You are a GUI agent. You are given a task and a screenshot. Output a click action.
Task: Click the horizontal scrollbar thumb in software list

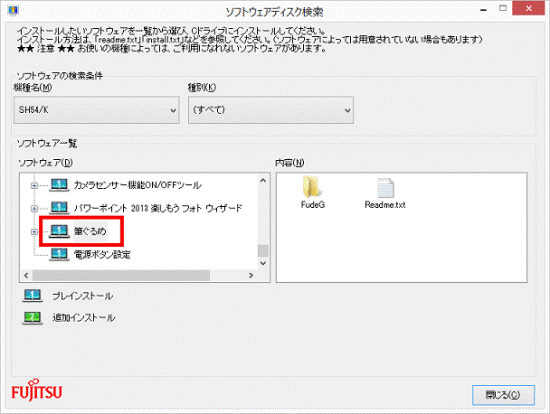(121, 275)
